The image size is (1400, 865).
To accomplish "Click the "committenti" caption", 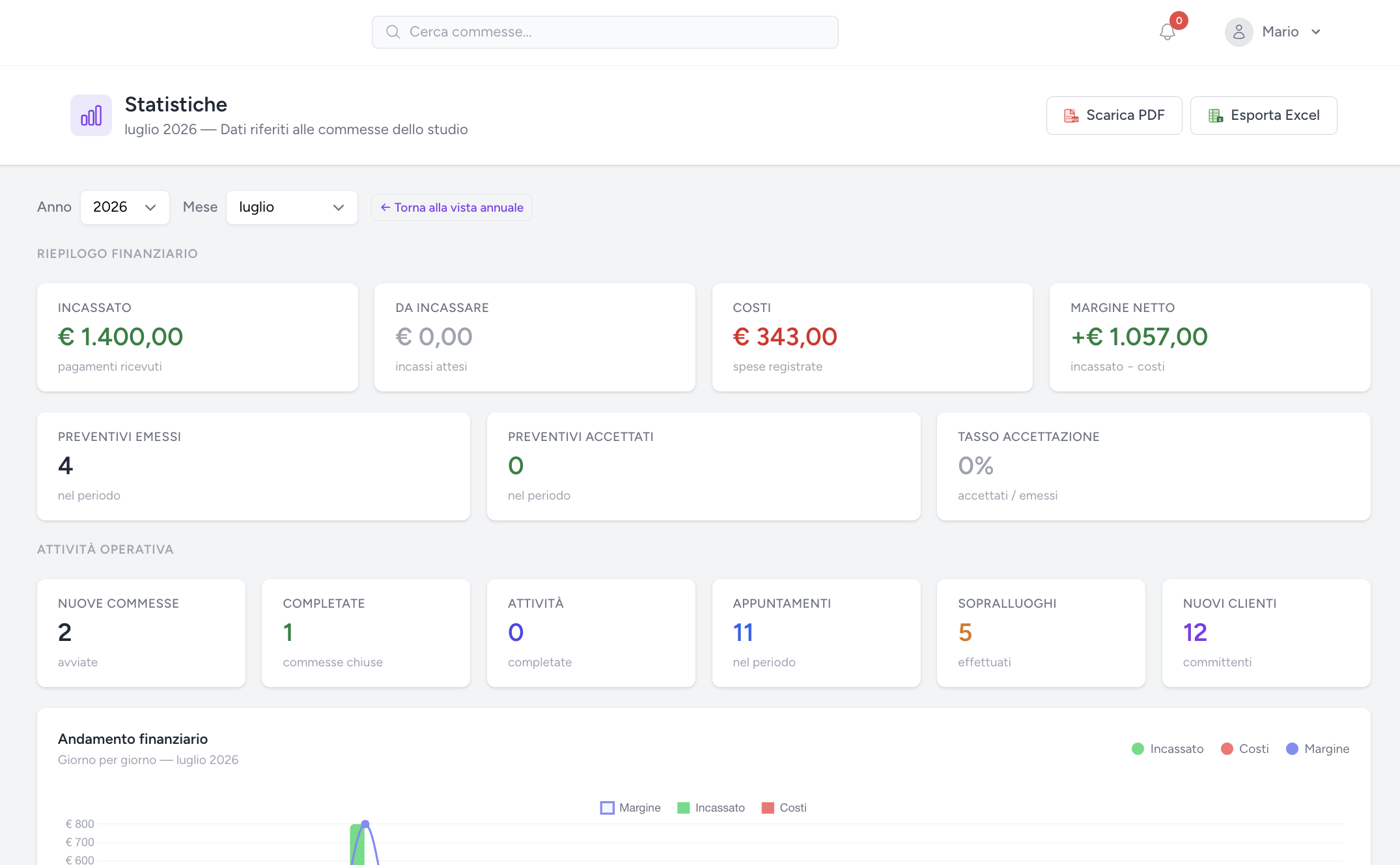I will 1217,662.
